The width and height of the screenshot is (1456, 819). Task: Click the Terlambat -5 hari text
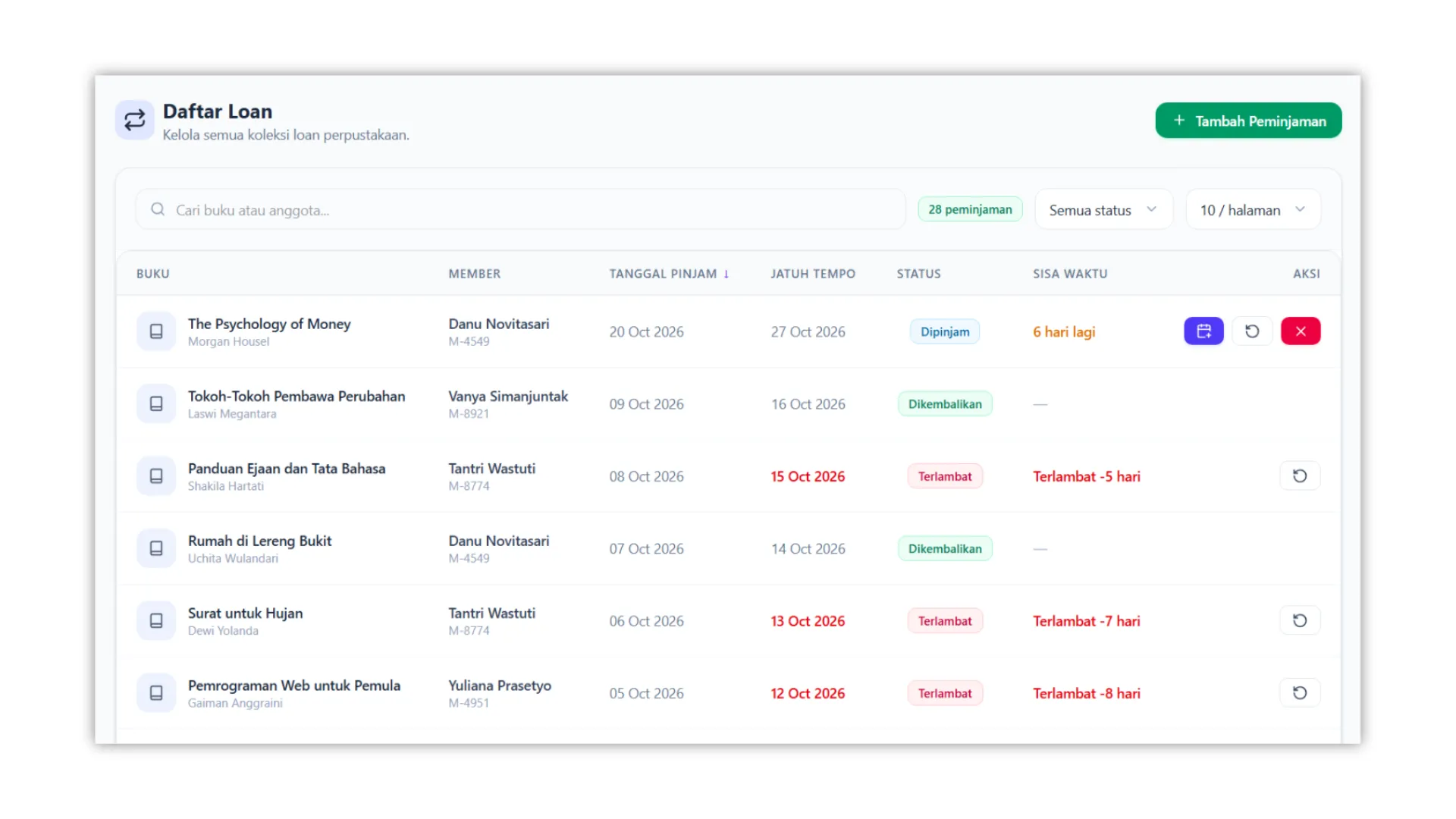(x=1087, y=476)
